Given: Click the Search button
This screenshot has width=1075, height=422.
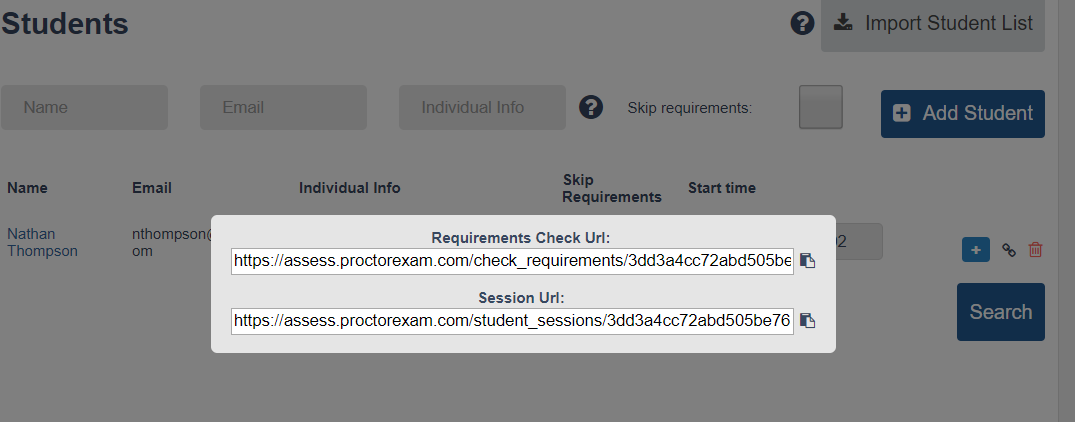Looking at the screenshot, I should (1001, 312).
